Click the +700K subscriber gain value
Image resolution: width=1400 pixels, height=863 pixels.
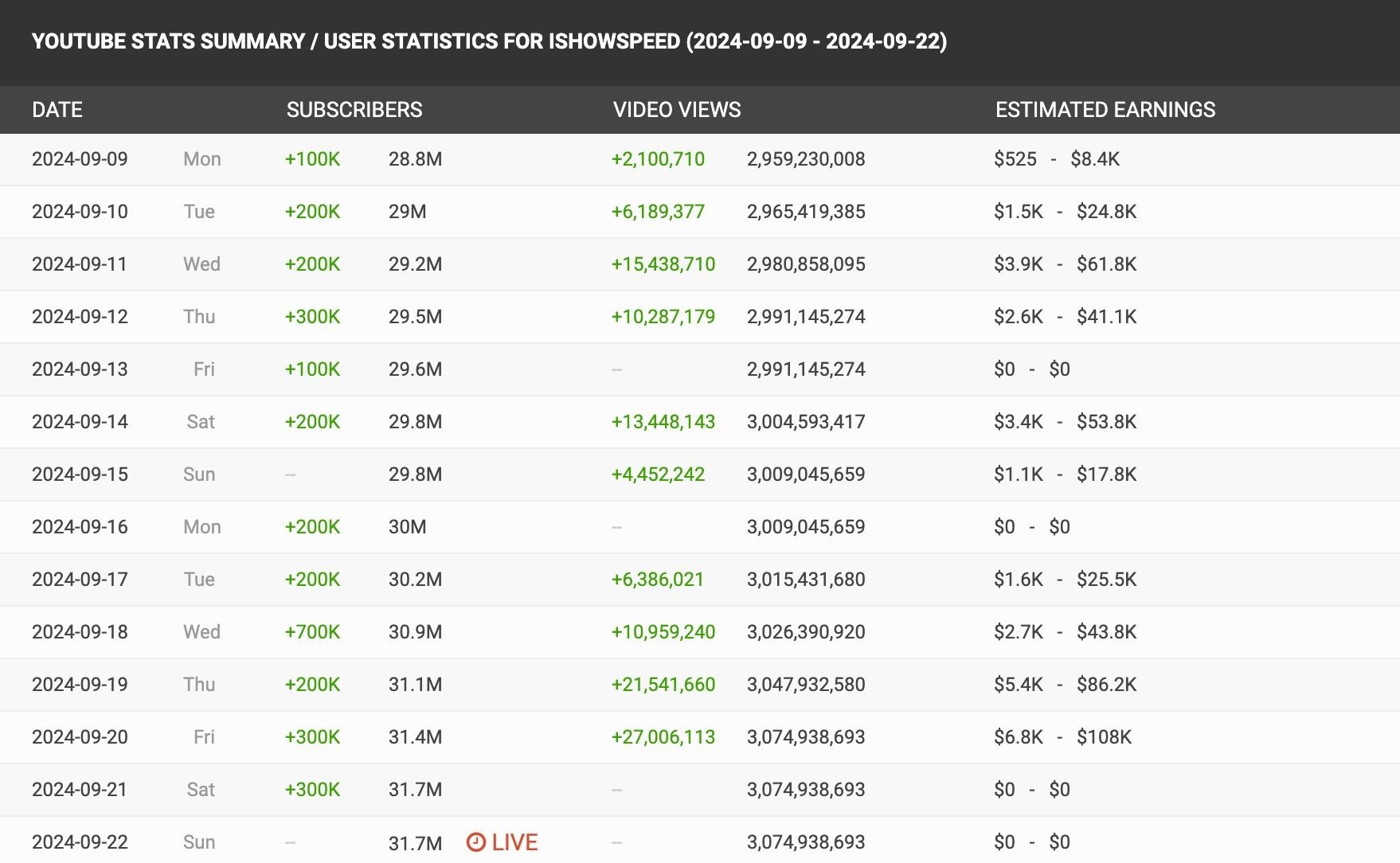pyautogui.click(x=312, y=632)
